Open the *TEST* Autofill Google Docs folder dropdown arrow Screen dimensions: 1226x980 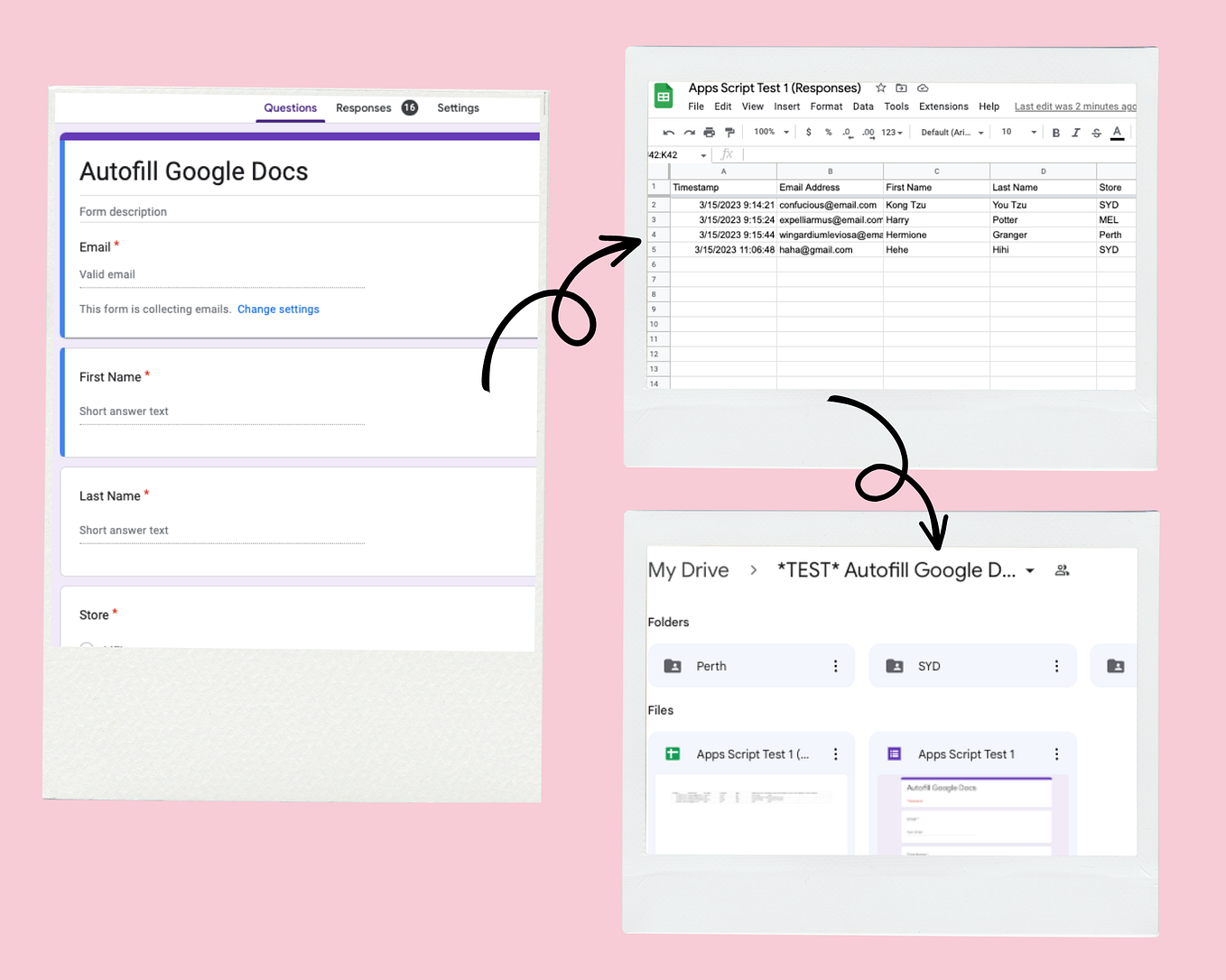point(1030,570)
